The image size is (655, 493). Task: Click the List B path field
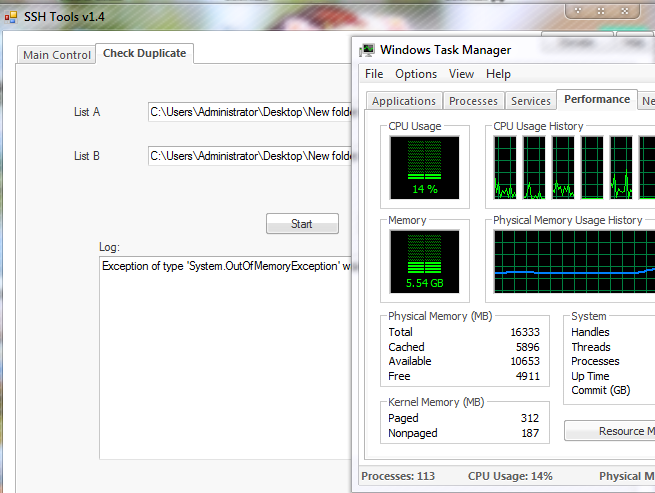(250, 156)
